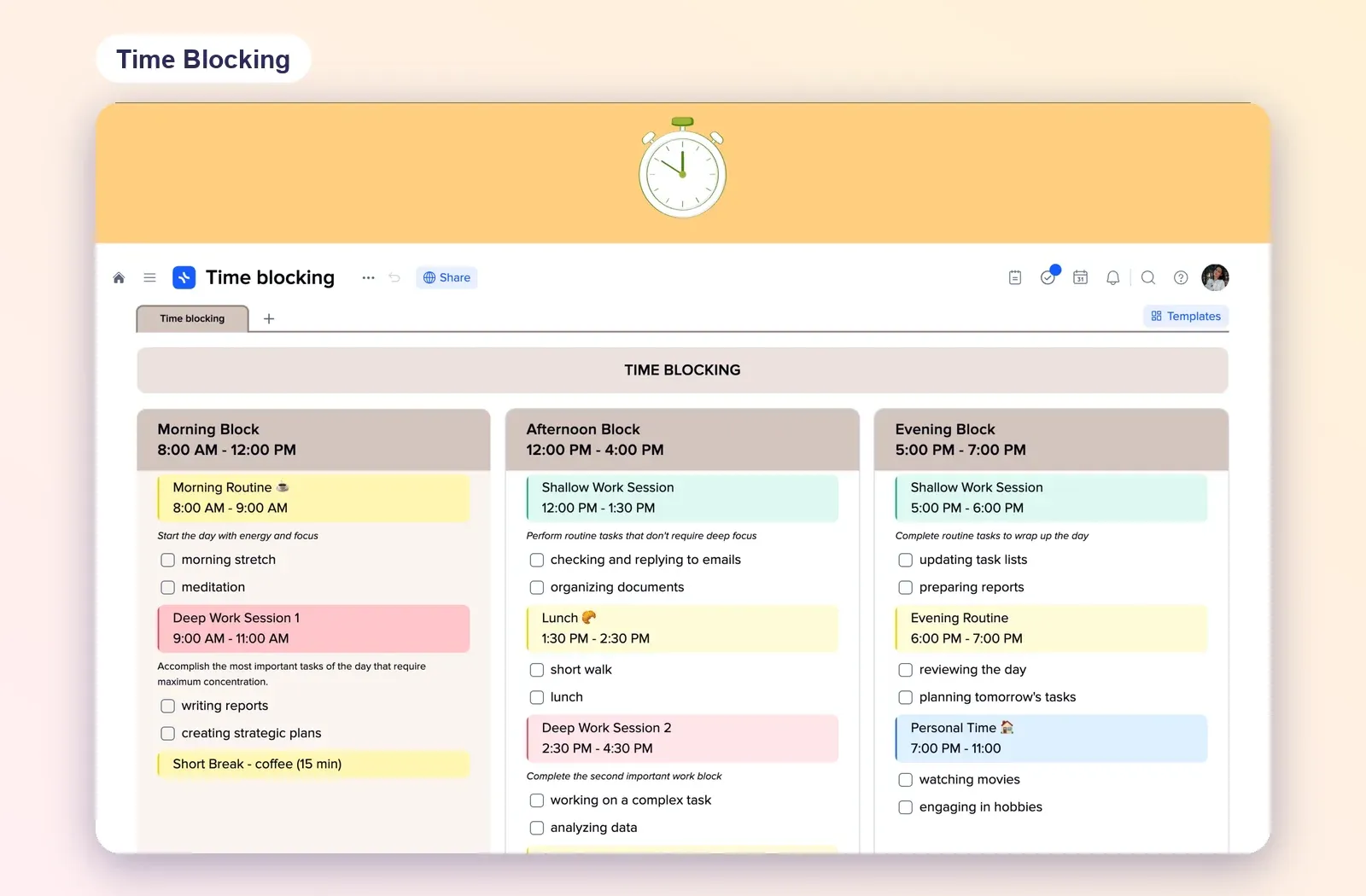Open the hamburger sidebar menu
The image size is (1366, 896).
tap(149, 277)
